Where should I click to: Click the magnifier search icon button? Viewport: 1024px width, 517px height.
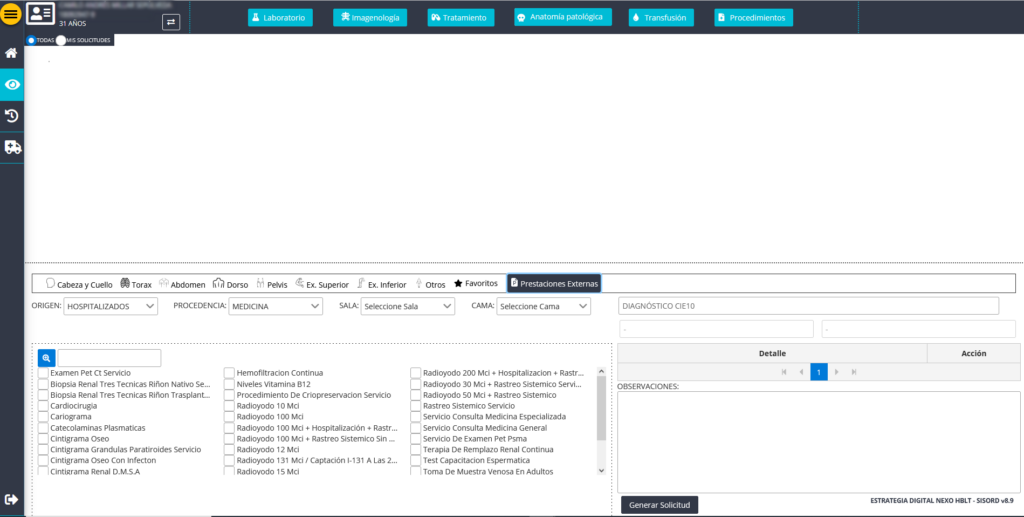[47, 358]
